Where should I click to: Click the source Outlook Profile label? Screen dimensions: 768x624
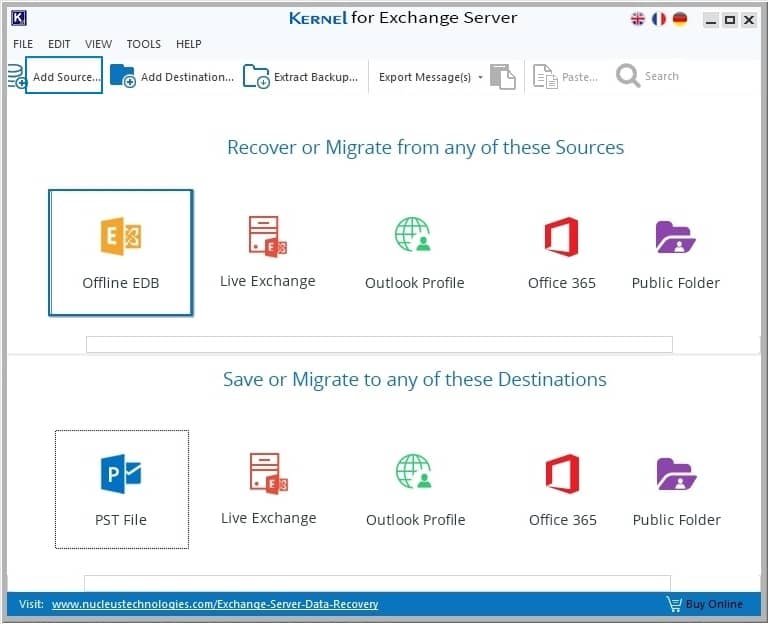click(414, 283)
